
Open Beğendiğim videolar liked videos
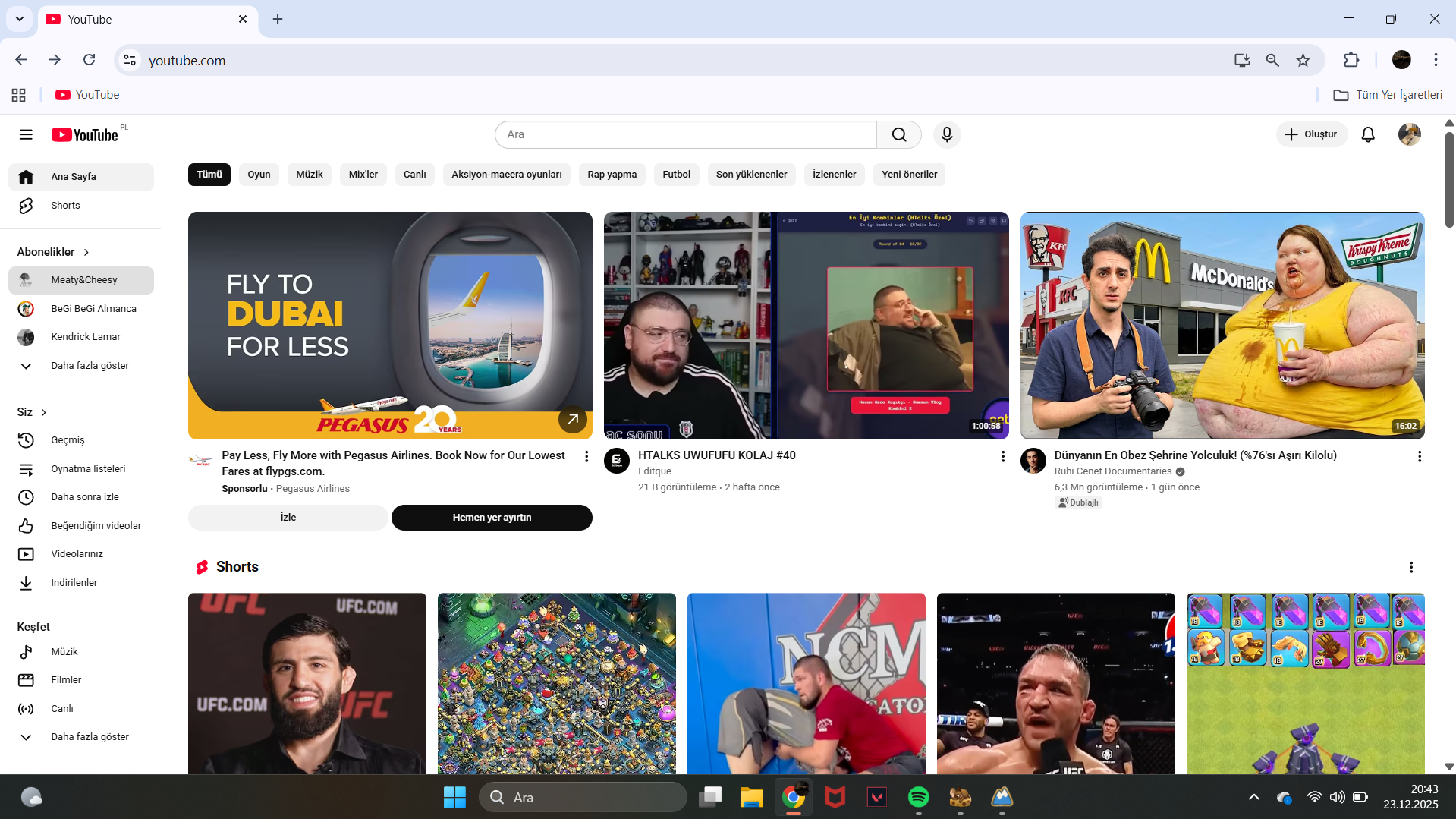[81, 526]
